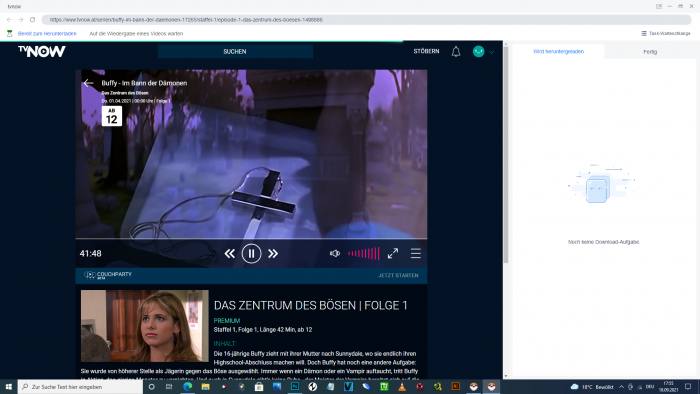Click the web page vertical scrollbar
700x394 pixels.
pyautogui.click(x=506, y=154)
